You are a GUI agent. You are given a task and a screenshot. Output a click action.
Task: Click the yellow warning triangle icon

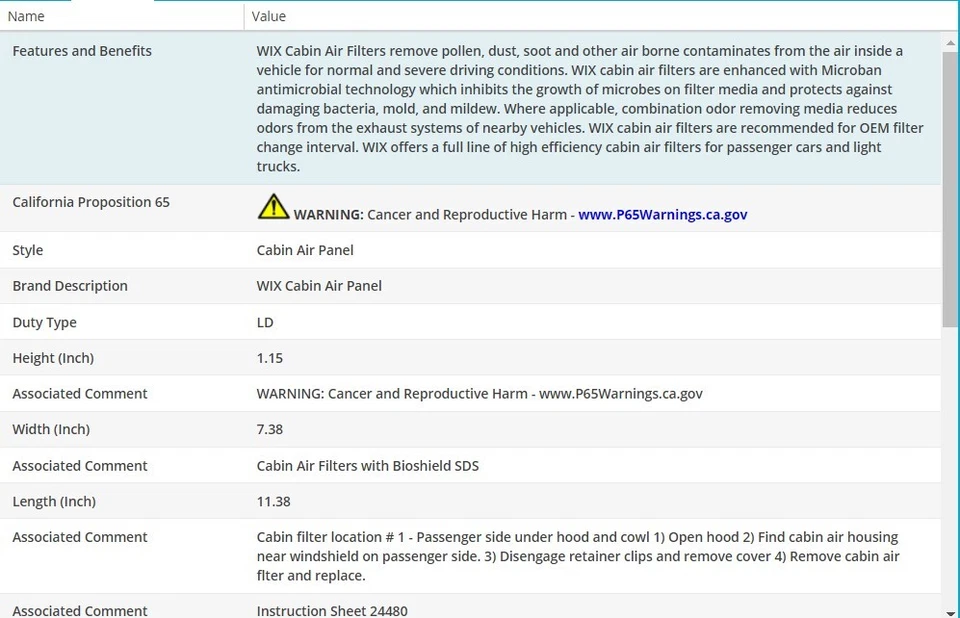click(273, 206)
